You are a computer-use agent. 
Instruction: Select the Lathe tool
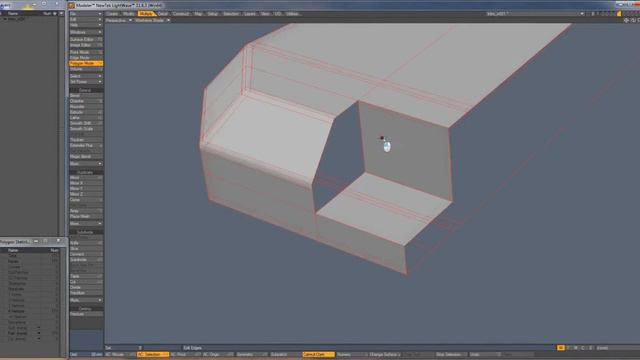86,118
